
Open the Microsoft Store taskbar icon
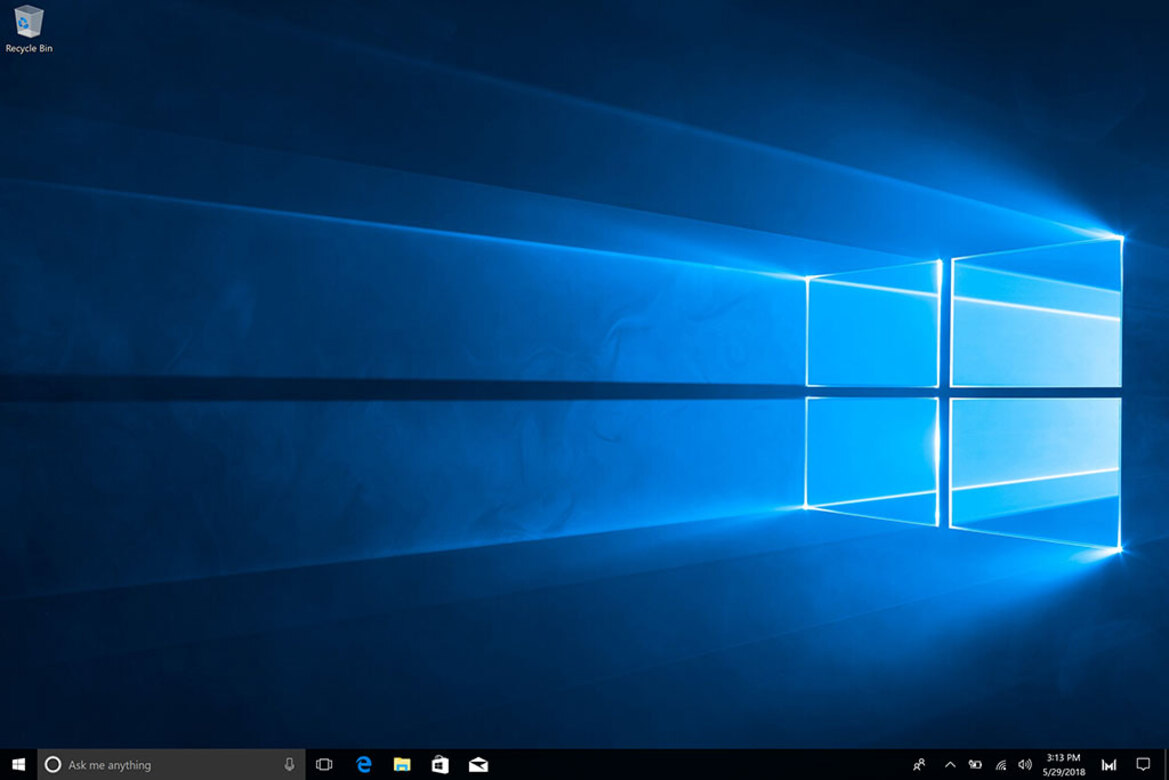(x=440, y=764)
